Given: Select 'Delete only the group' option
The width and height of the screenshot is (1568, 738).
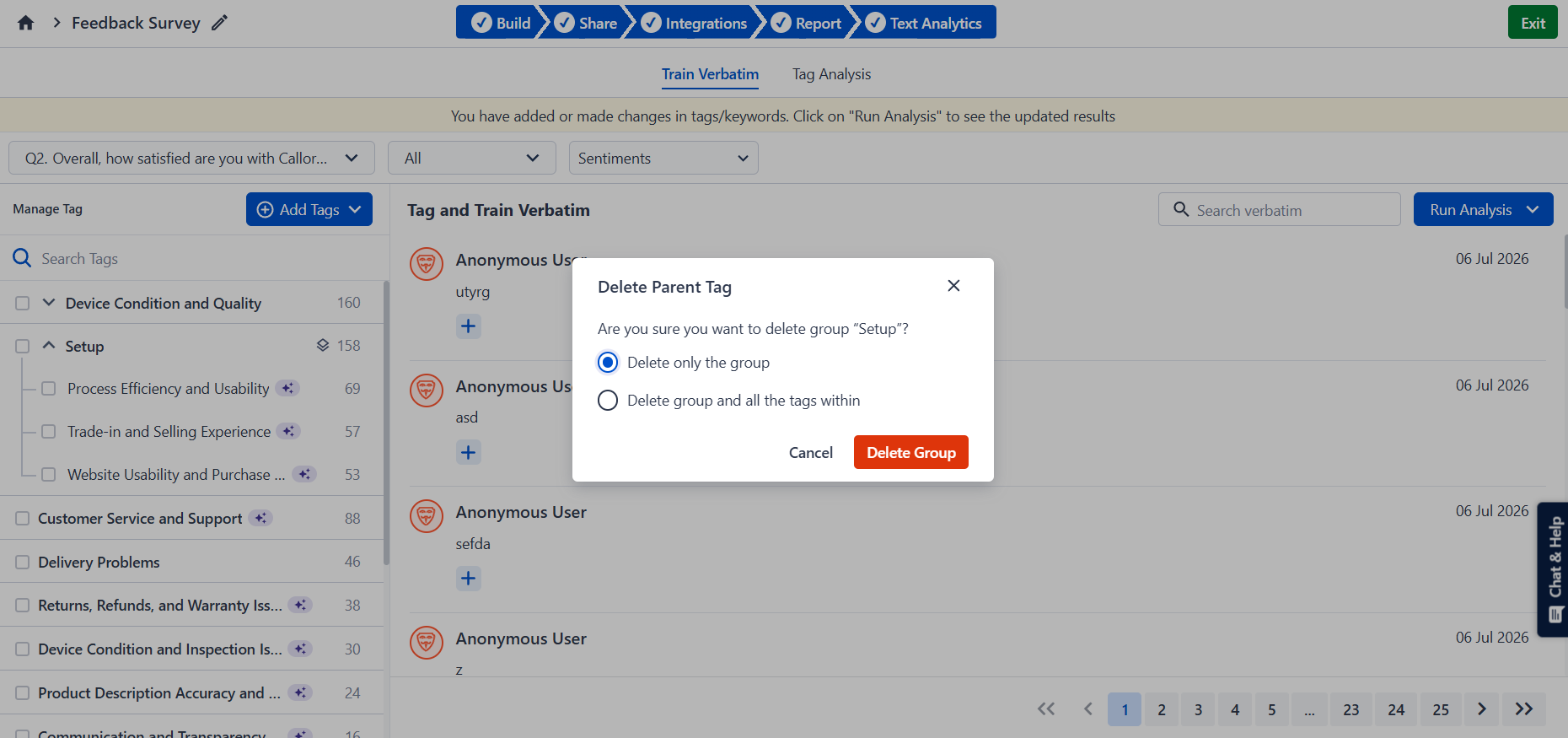Looking at the screenshot, I should coord(608,363).
